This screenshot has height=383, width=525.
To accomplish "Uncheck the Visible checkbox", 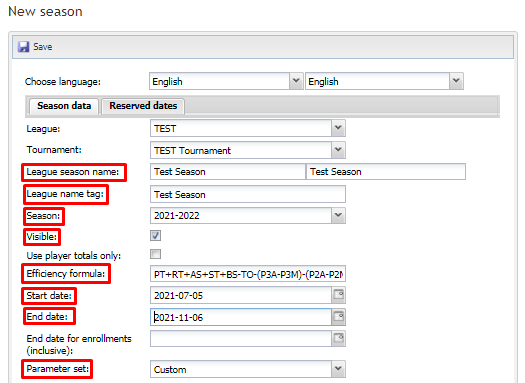I will 155,235.
